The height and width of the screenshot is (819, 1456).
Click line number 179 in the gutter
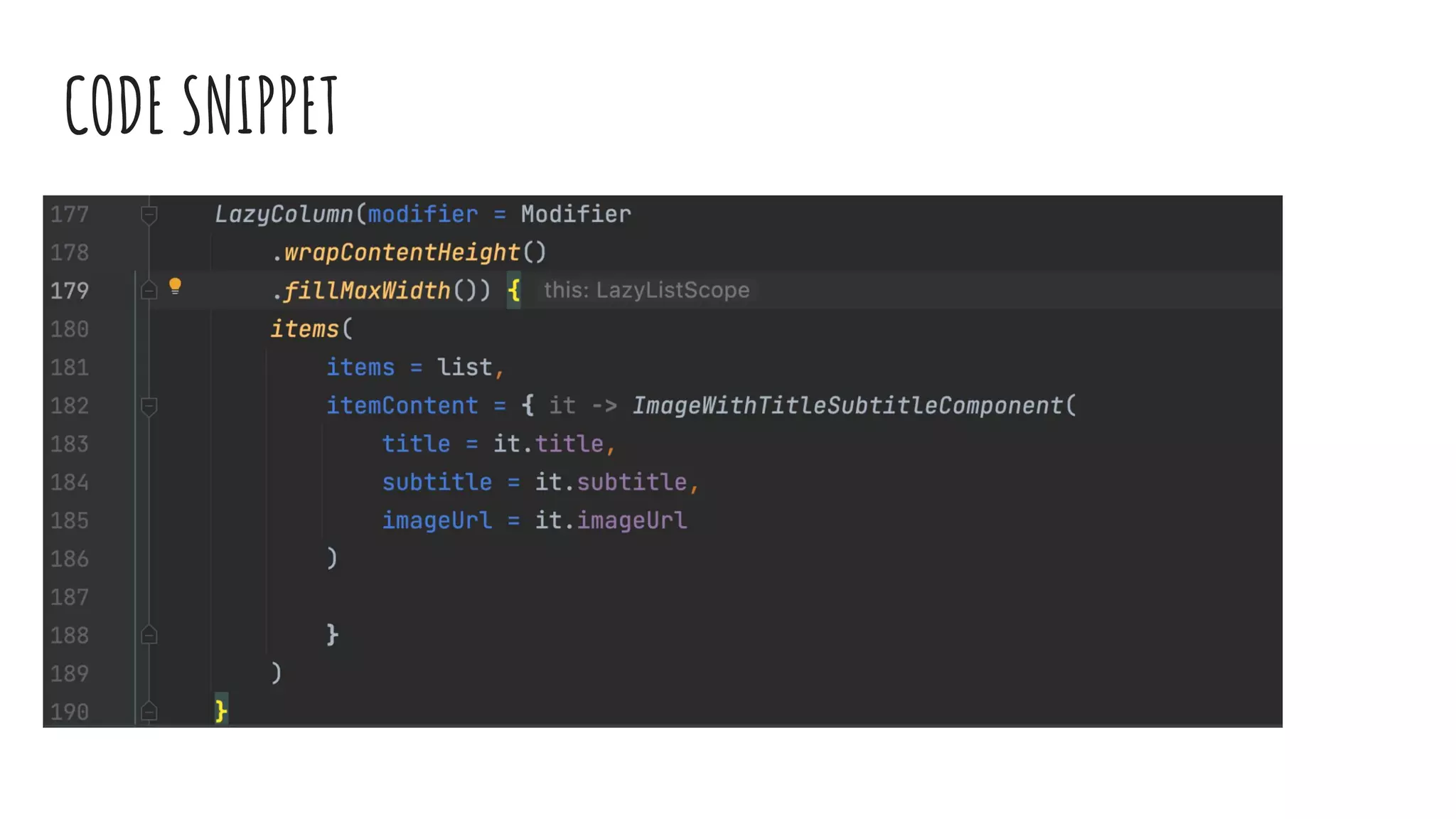(70, 291)
